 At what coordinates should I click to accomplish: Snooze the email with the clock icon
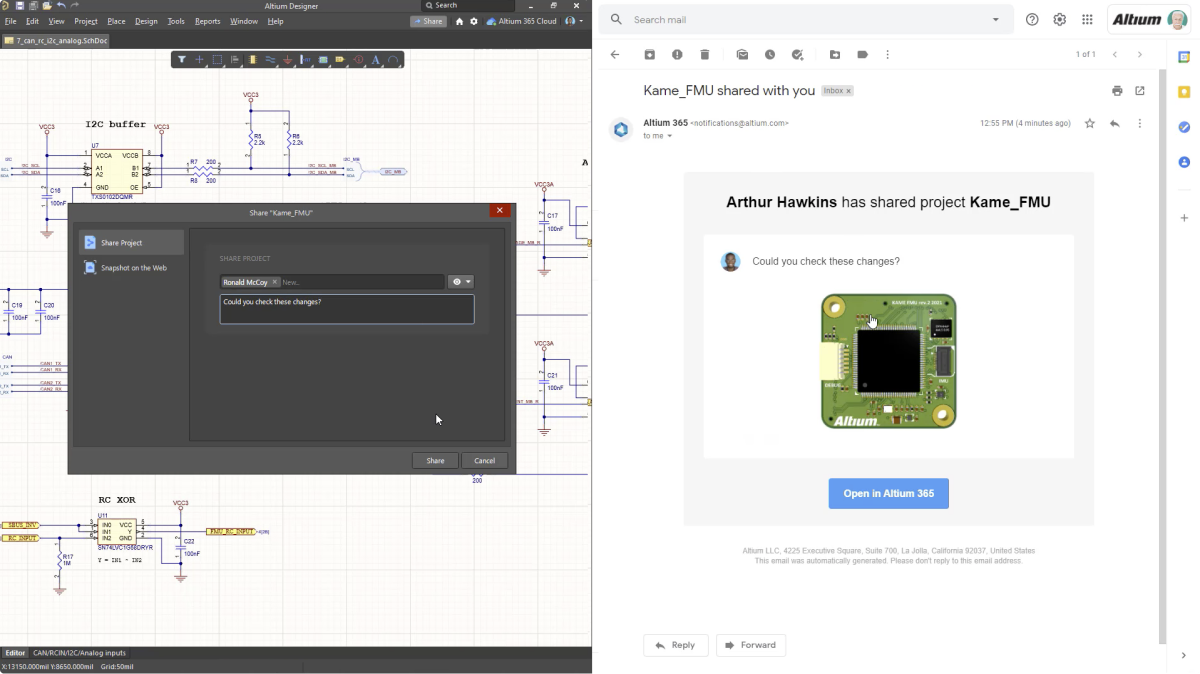(770, 55)
